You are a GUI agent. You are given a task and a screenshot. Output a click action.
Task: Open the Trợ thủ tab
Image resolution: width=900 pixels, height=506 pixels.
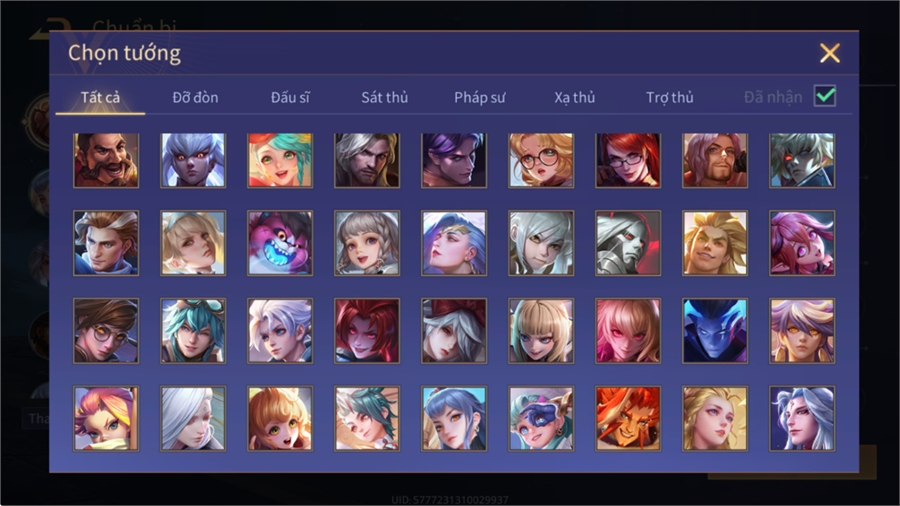point(670,98)
